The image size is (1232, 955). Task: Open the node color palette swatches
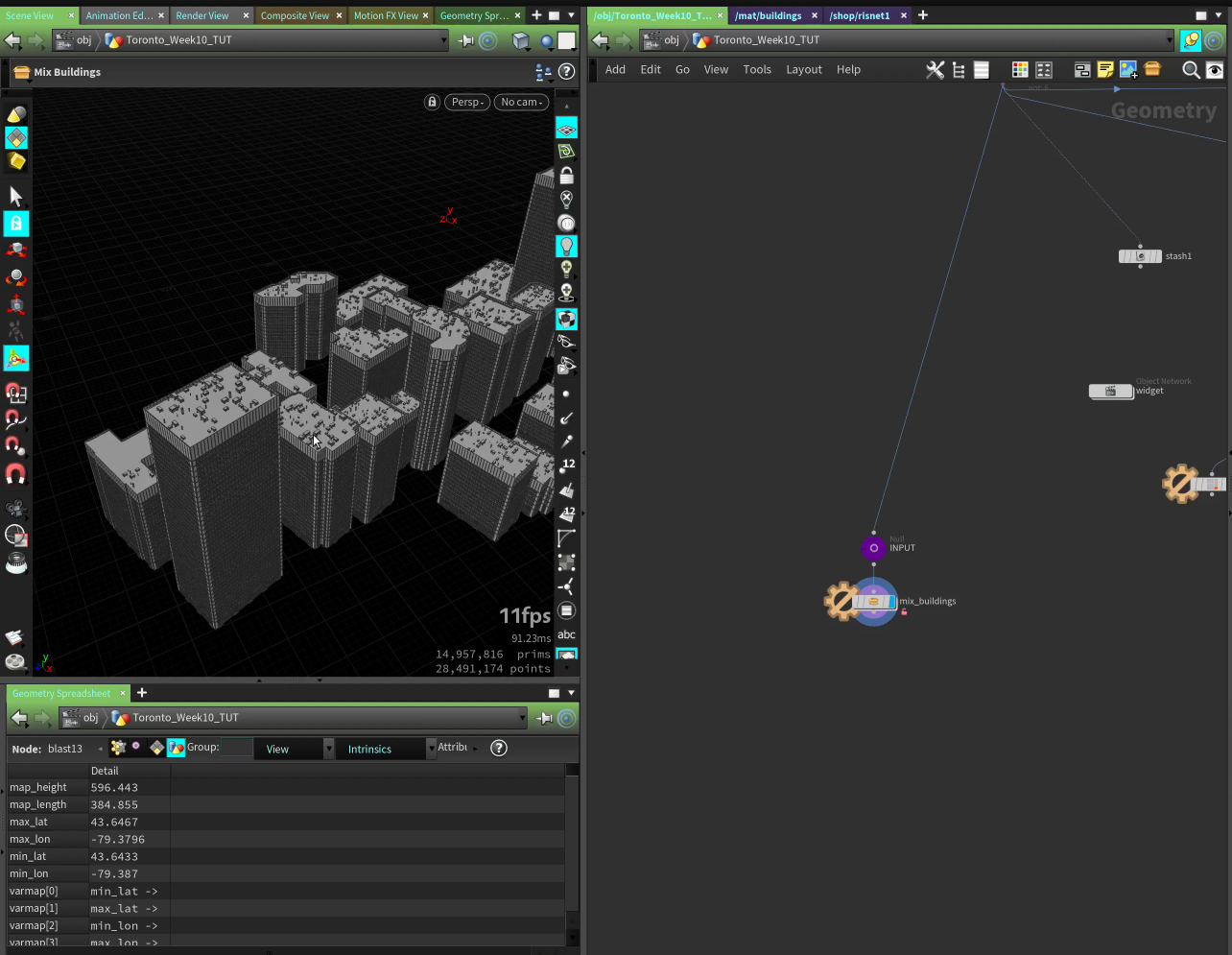click(x=1019, y=69)
